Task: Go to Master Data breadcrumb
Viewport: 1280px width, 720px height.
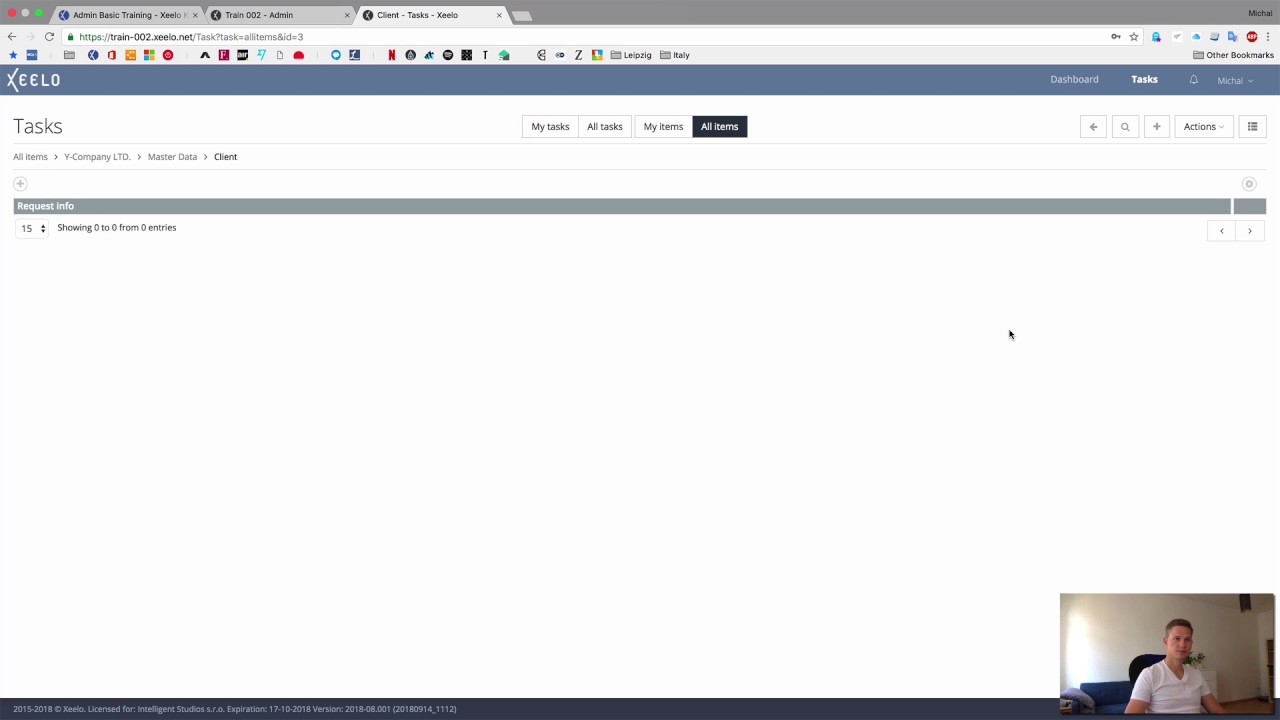Action: tap(172, 157)
